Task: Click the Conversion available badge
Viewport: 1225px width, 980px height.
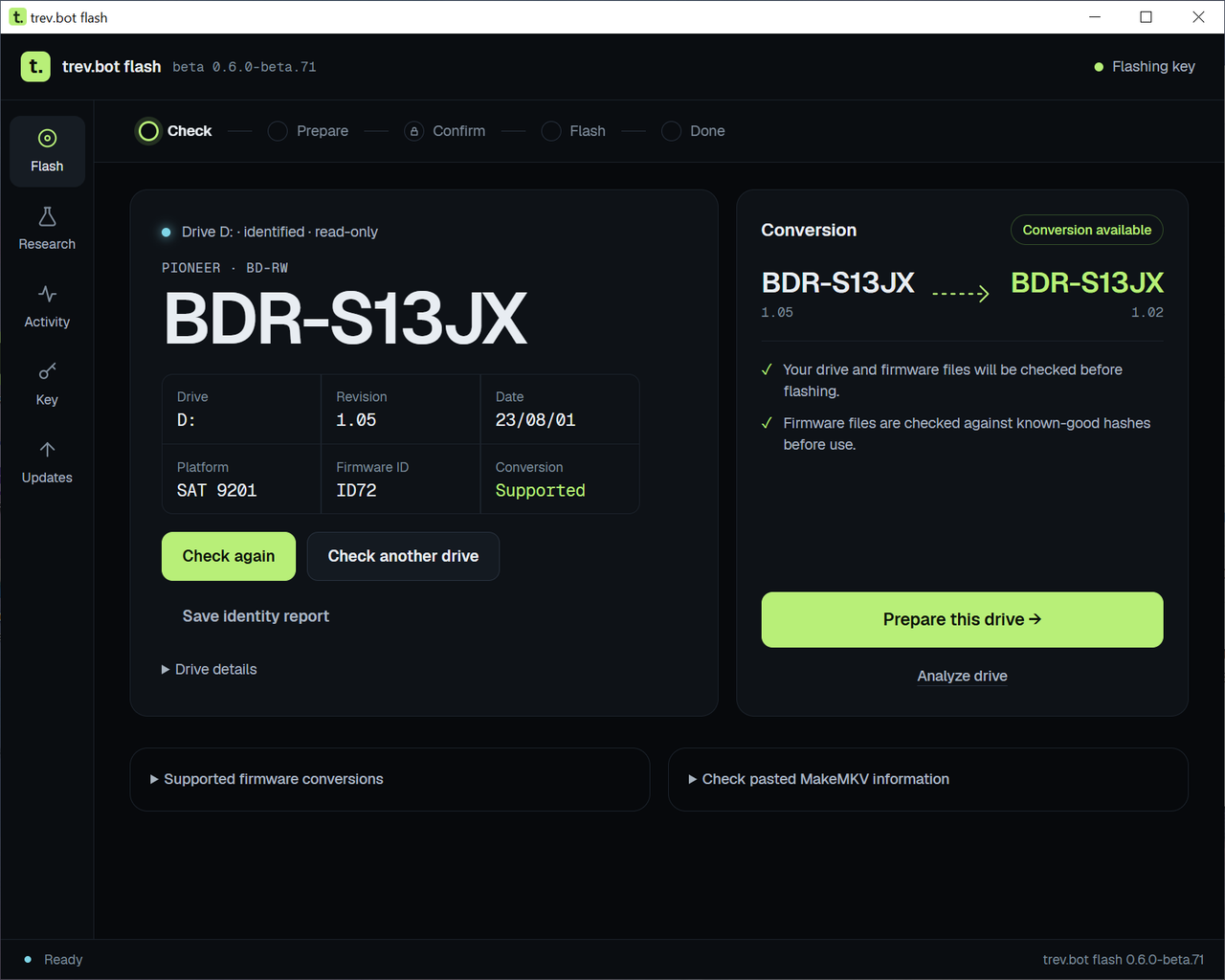Action: pyautogui.click(x=1087, y=230)
